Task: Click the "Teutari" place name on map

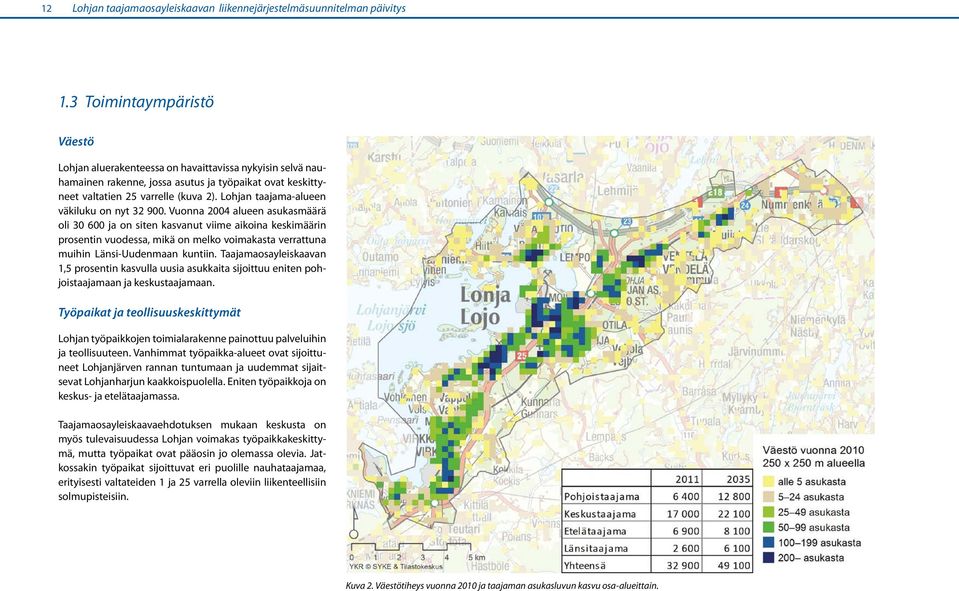Action: [x=466, y=529]
